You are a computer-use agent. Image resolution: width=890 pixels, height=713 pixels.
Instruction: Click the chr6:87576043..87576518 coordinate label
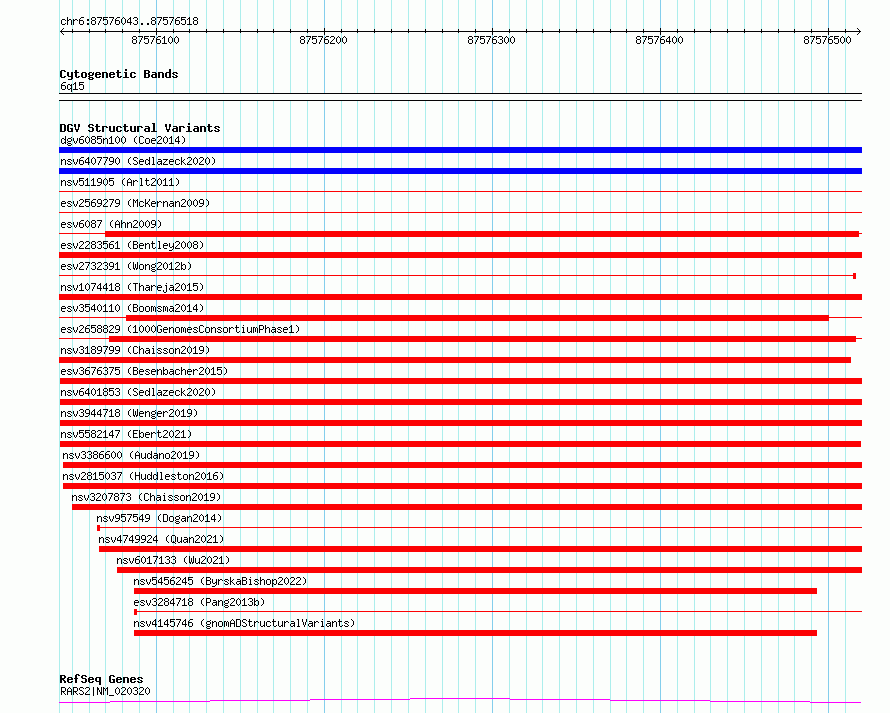[129, 22]
